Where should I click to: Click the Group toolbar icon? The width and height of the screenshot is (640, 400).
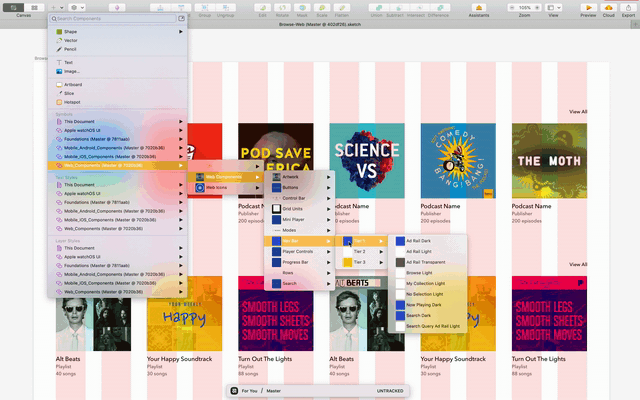coord(204,7)
